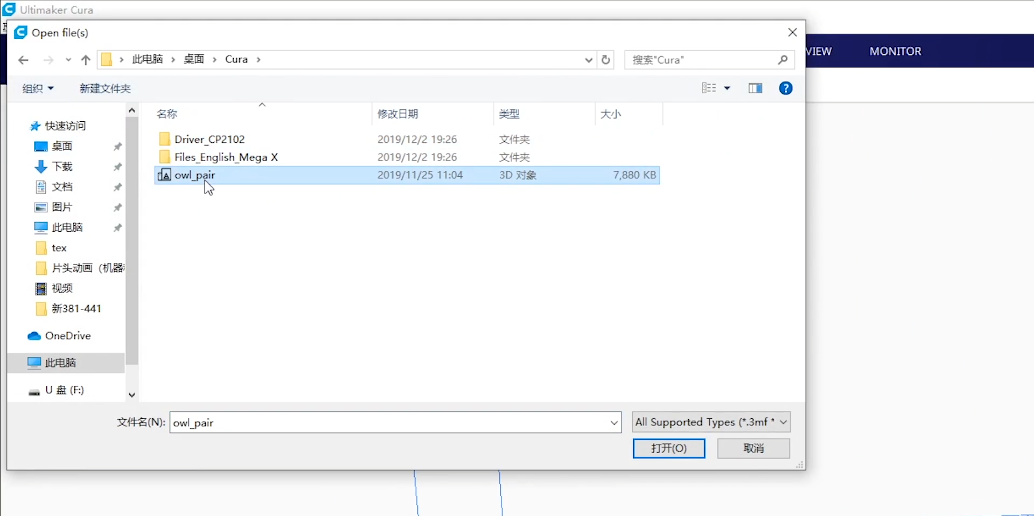Image resolution: width=1035 pixels, height=516 pixels.
Task: Sort by 大小 column header
Action: click(629, 114)
